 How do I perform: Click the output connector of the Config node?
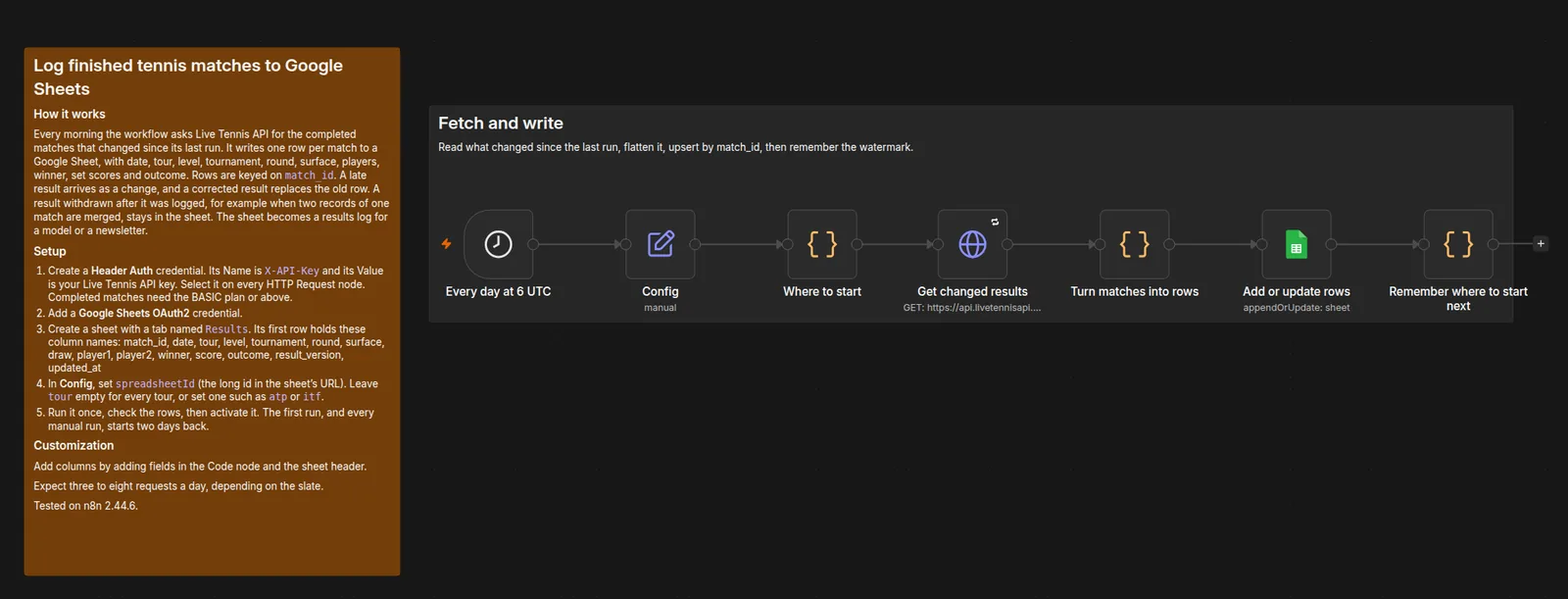[695, 244]
